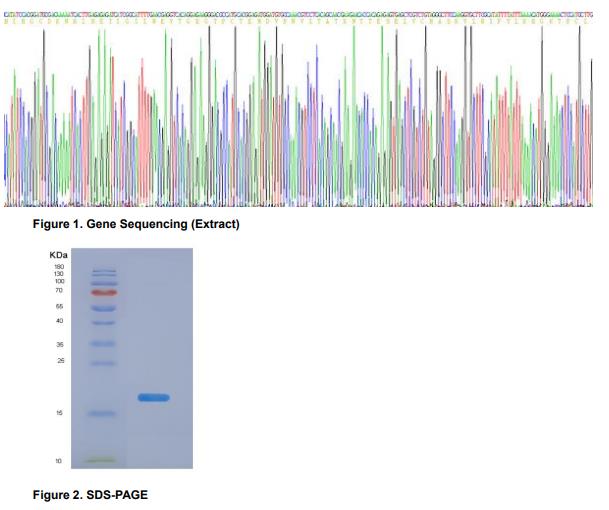
Task: Select the 10 molecular weight label
Action: 59,461
